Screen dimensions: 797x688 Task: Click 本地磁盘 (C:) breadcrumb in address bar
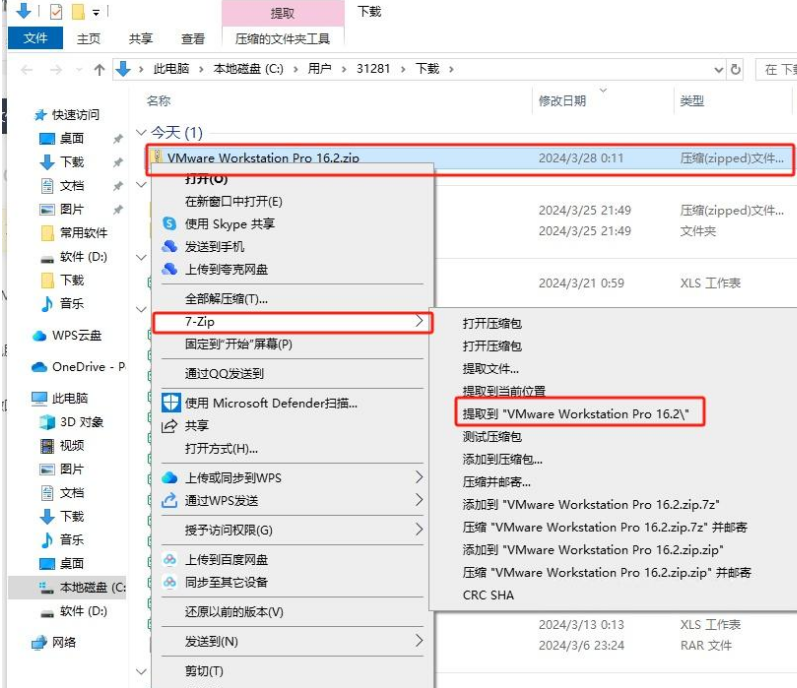pos(248,69)
